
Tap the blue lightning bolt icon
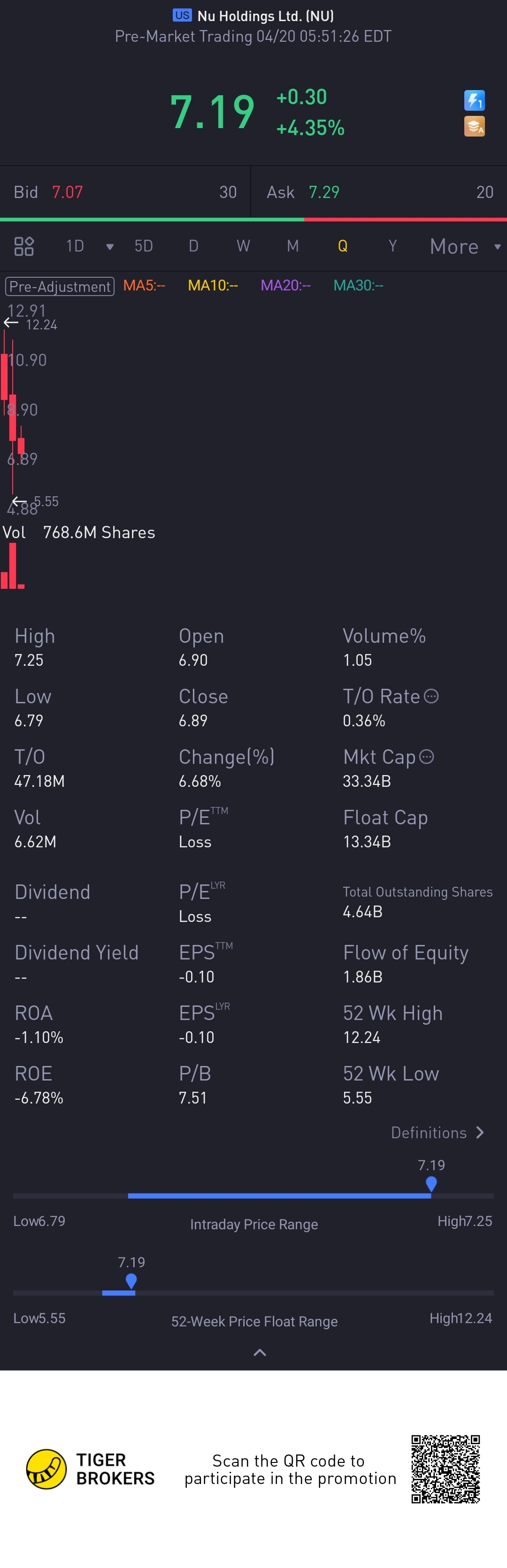point(474,100)
